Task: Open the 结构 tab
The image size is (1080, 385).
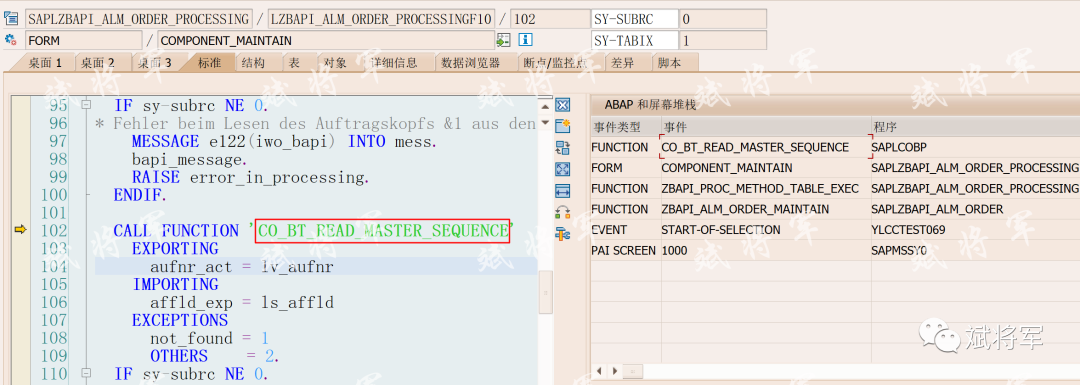Action: tap(253, 63)
